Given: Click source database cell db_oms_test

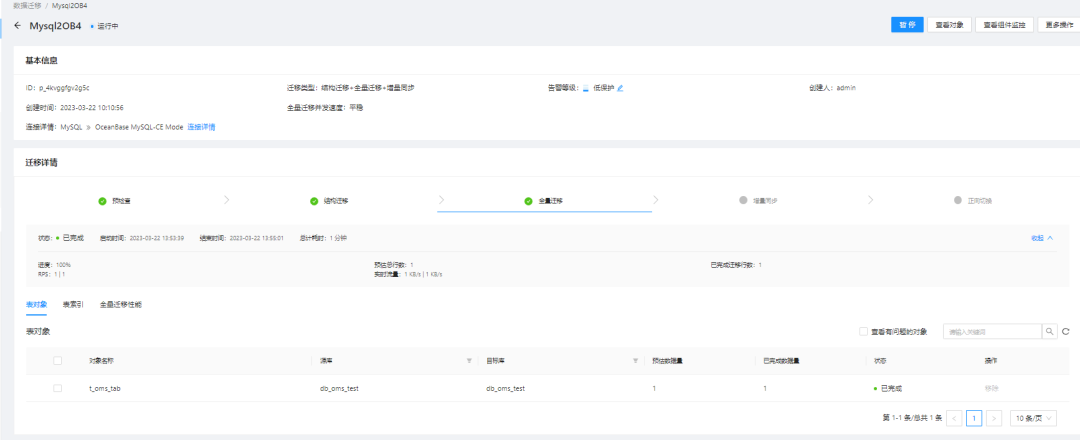Looking at the screenshot, I should coord(340,388).
